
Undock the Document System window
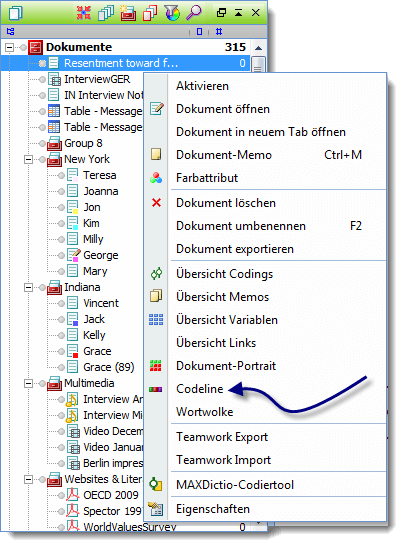[221, 13]
